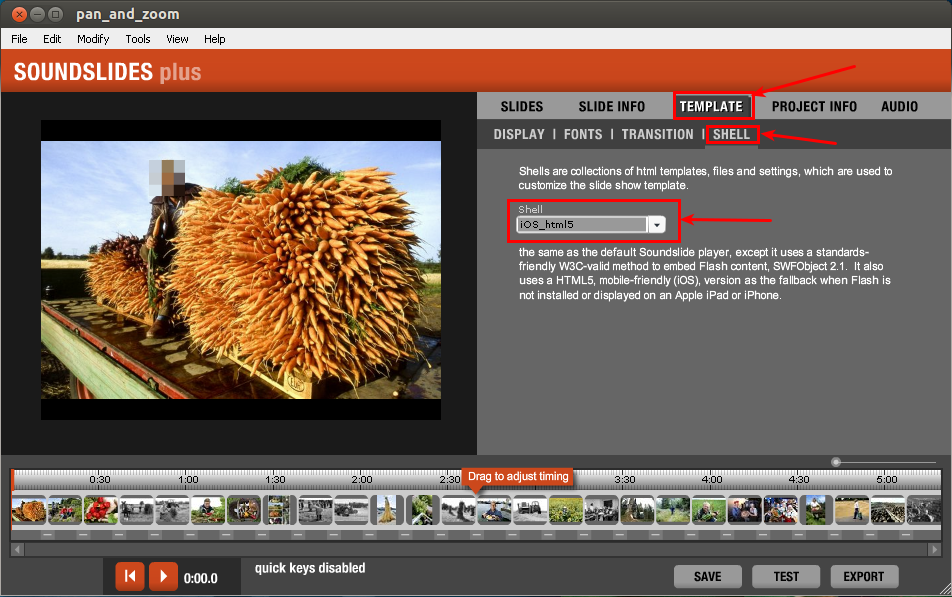Viewport: 952px width, 597px height.
Task: Switch to the TEMPLATE tab
Action: 713,105
